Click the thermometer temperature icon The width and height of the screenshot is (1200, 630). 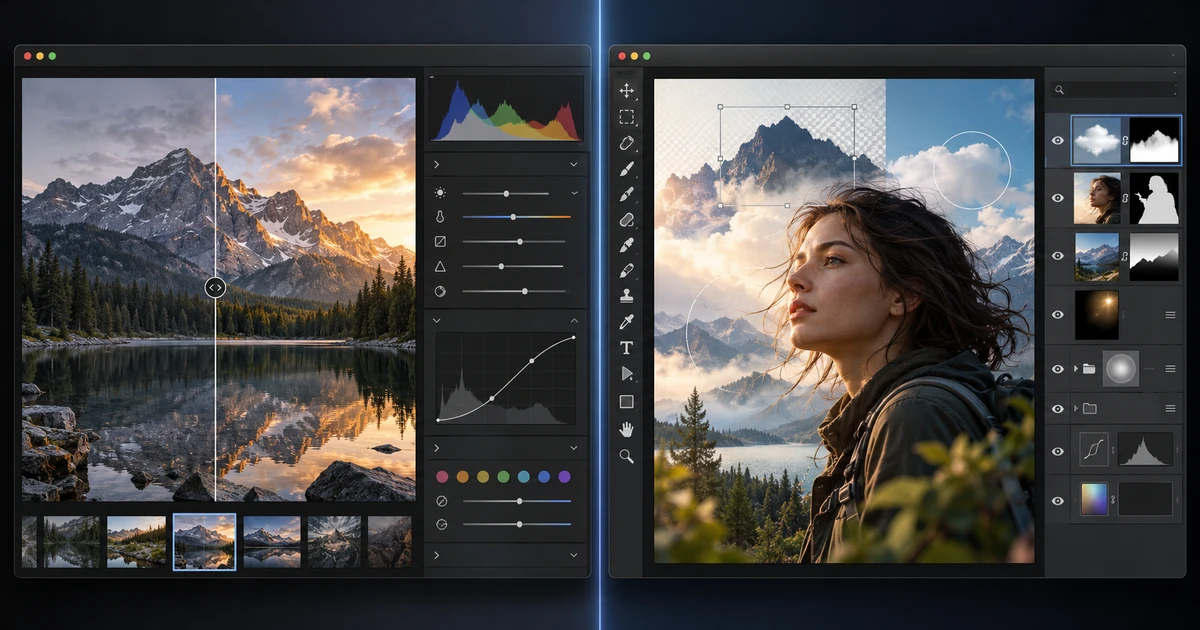(440, 216)
